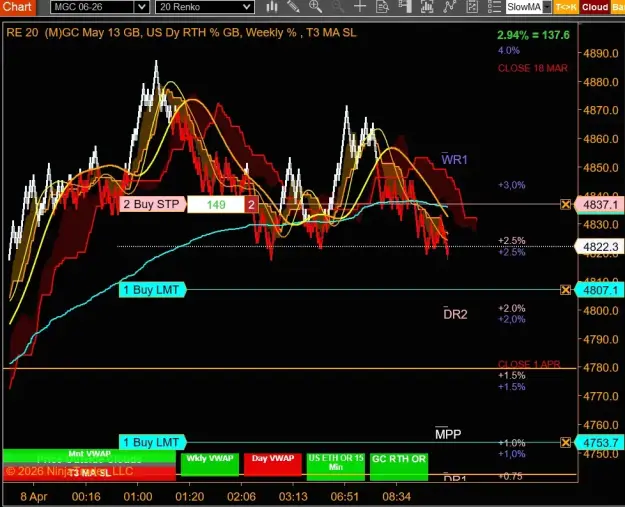This screenshot has width=625, height=507.
Task: Select the 2 Buy STP order label
Action: click(152, 204)
